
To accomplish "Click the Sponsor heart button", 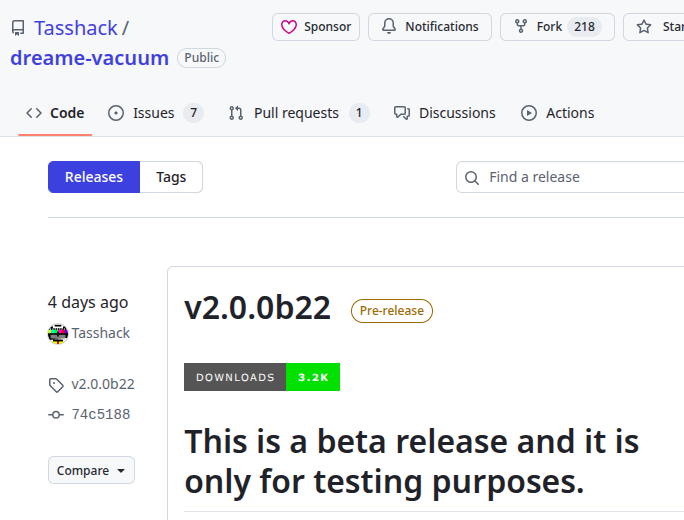I will tap(315, 27).
